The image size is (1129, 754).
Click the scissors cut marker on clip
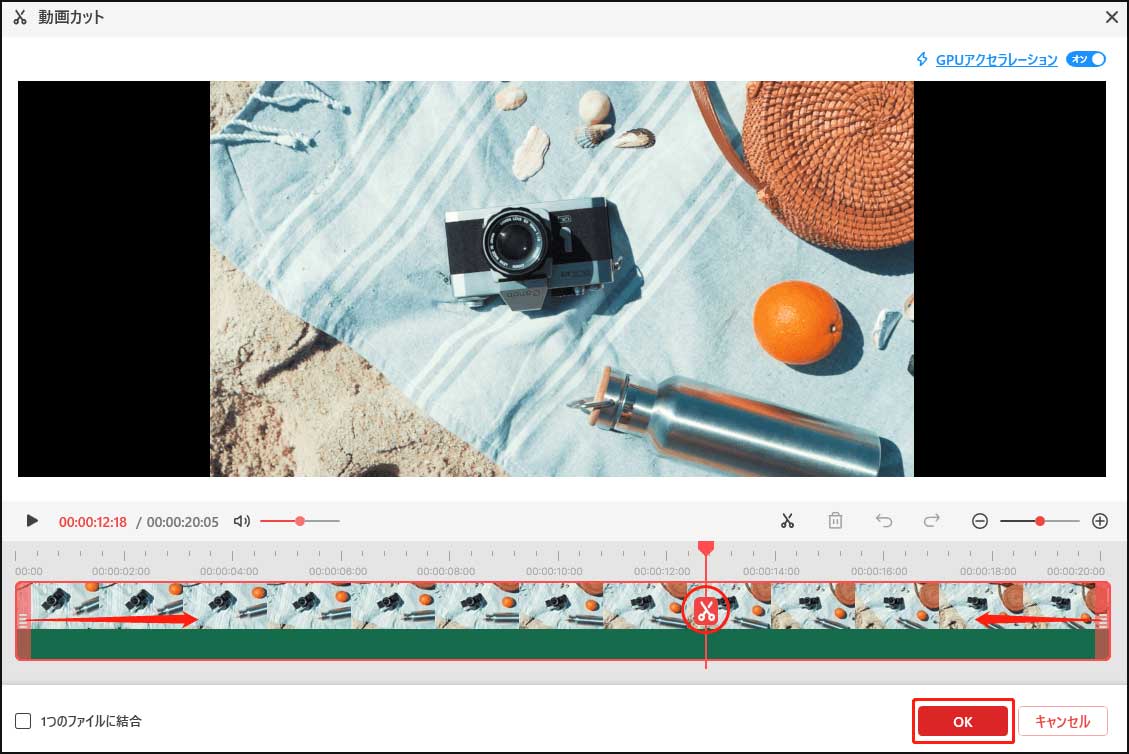pyautogui.click(x=706, y=611)
